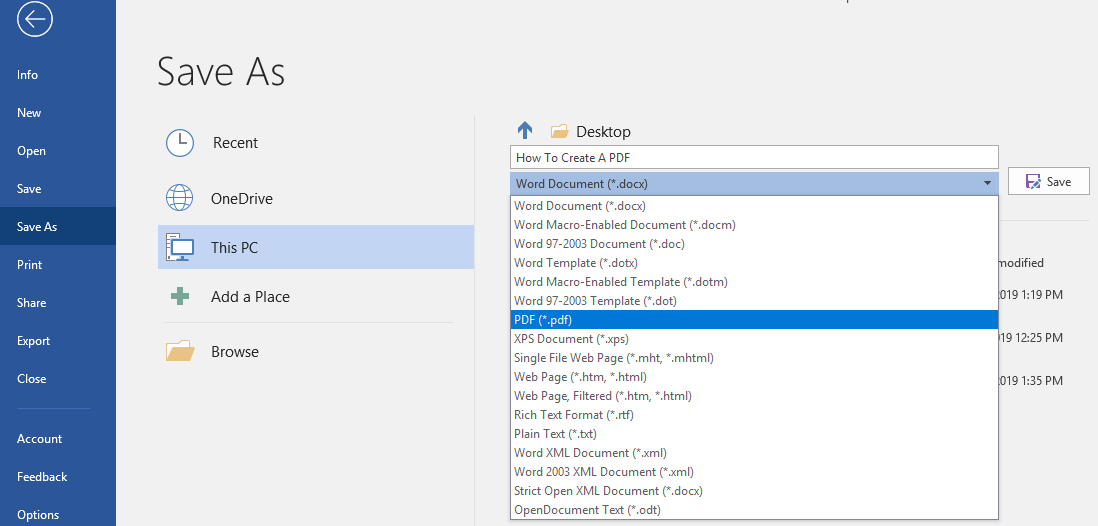Choose Word 97-2003 Template (*.dot)

[754, 300]
